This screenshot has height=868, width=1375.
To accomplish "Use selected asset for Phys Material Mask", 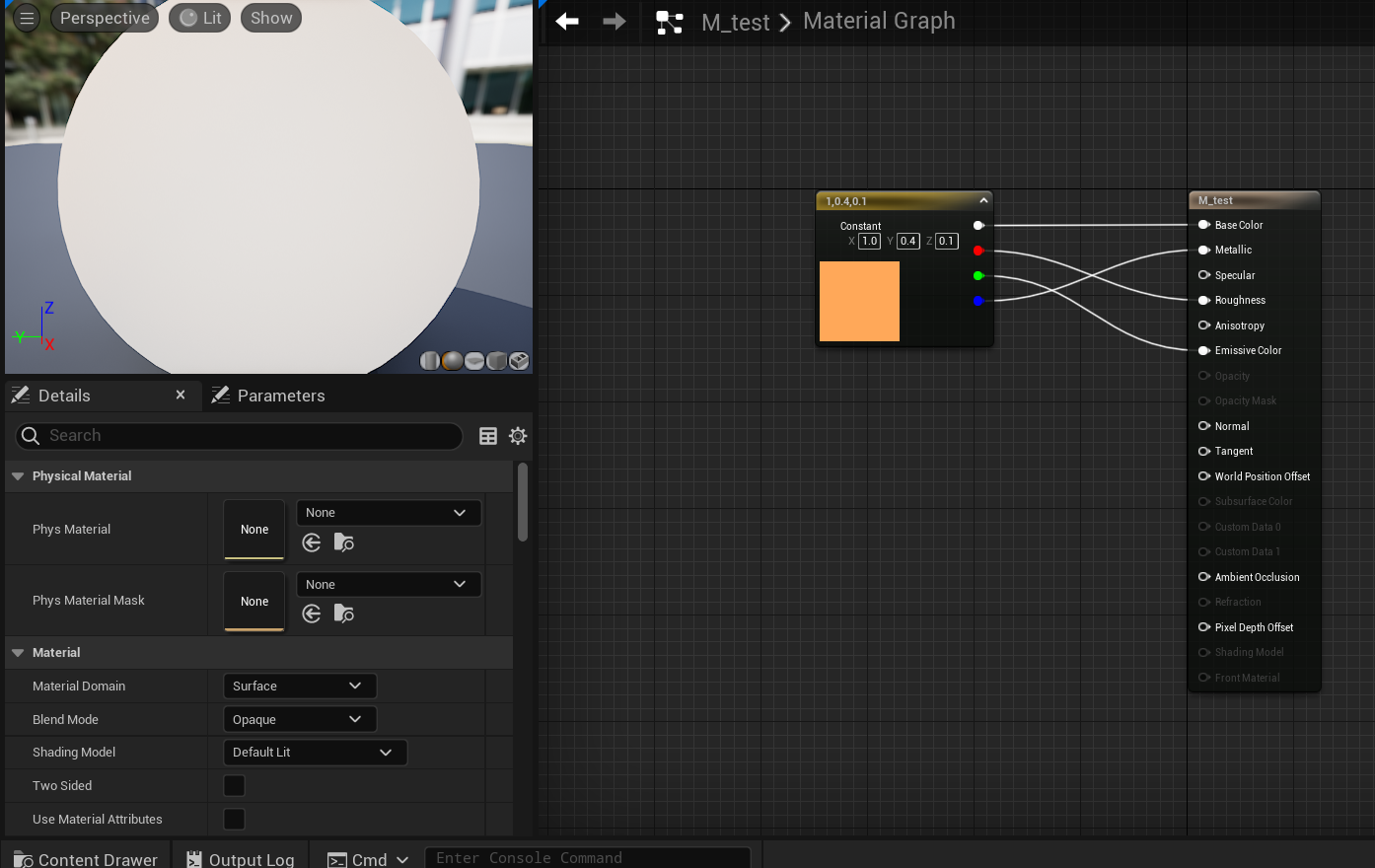I will click(x=312, y=614).
